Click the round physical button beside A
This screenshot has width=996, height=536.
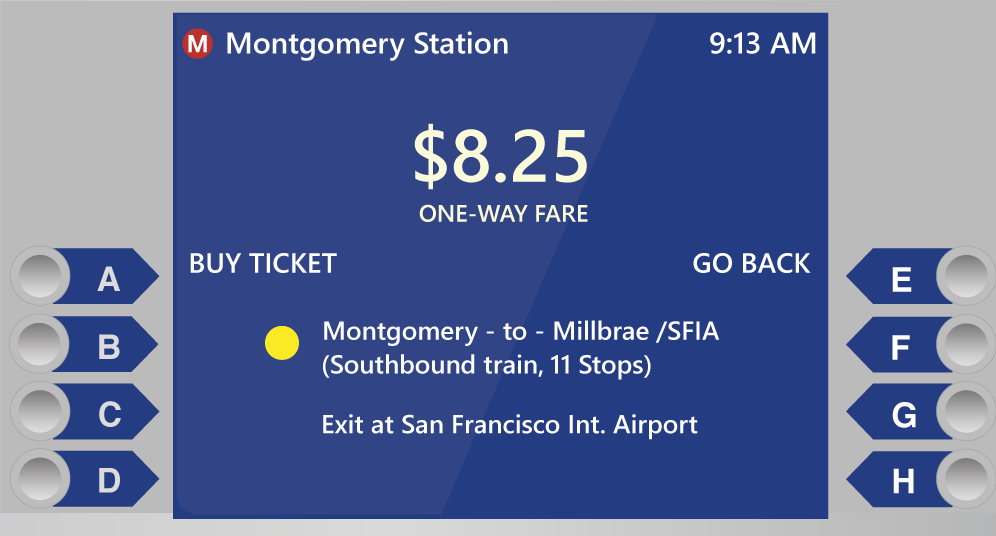(x=40, y=276)
